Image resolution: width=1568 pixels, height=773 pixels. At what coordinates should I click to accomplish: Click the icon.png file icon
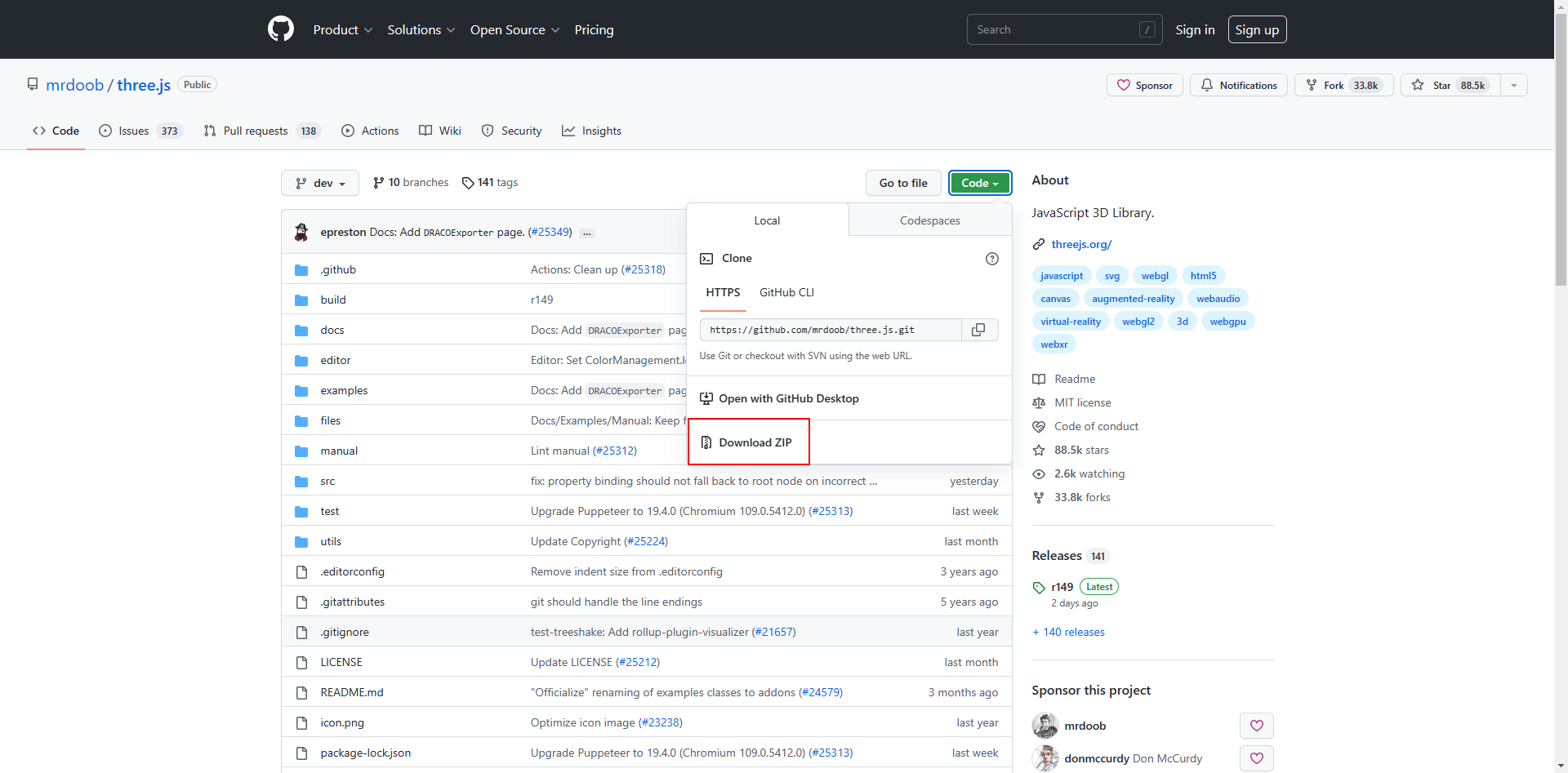coord(301,722)
